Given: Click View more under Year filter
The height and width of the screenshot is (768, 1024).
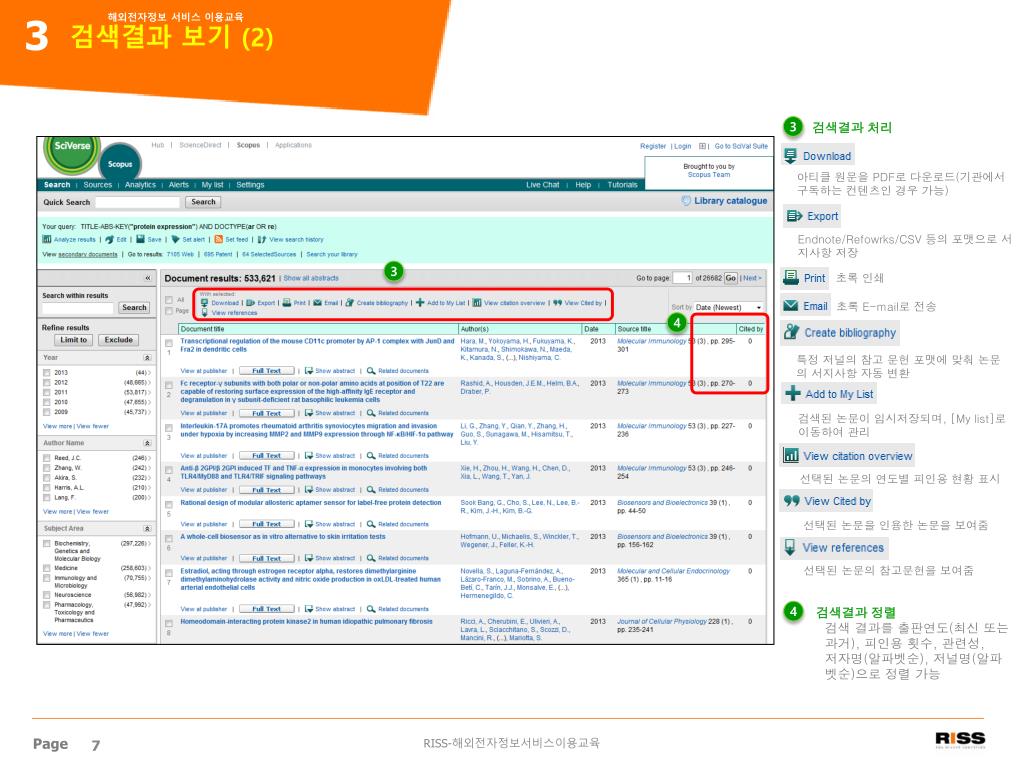Looking at the screenshot, I should tap(57, 426).
